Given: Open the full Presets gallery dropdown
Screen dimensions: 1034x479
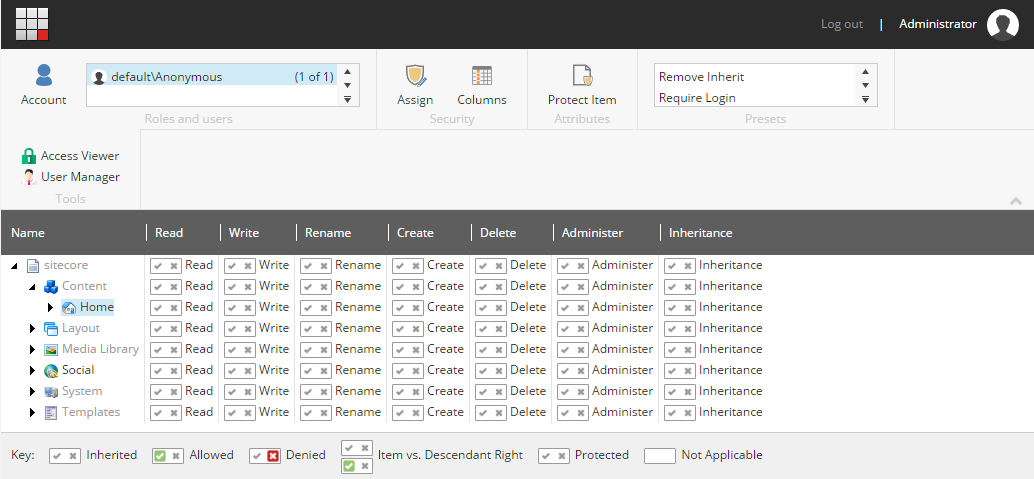Looking at the screenshot, I should tap(865, 99).
